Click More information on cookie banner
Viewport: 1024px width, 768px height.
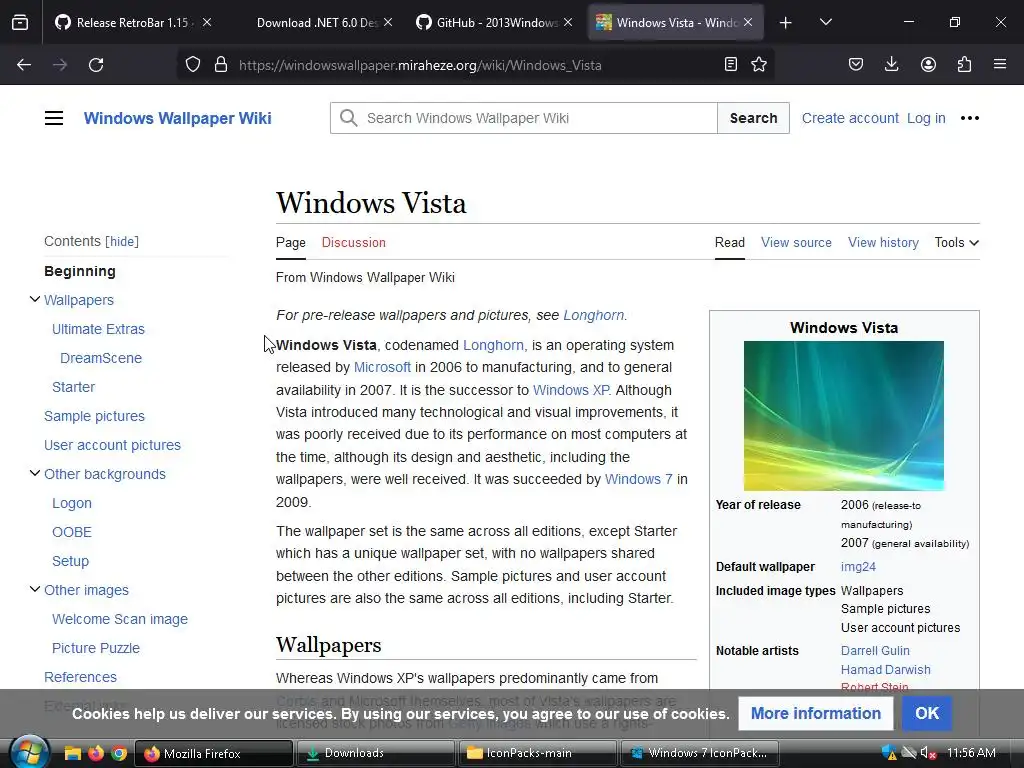(816, 713)
